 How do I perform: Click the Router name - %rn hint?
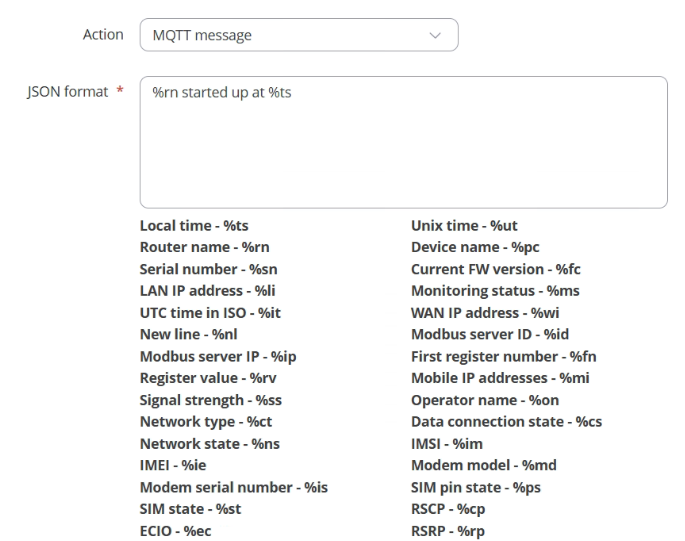pos(204,247)
